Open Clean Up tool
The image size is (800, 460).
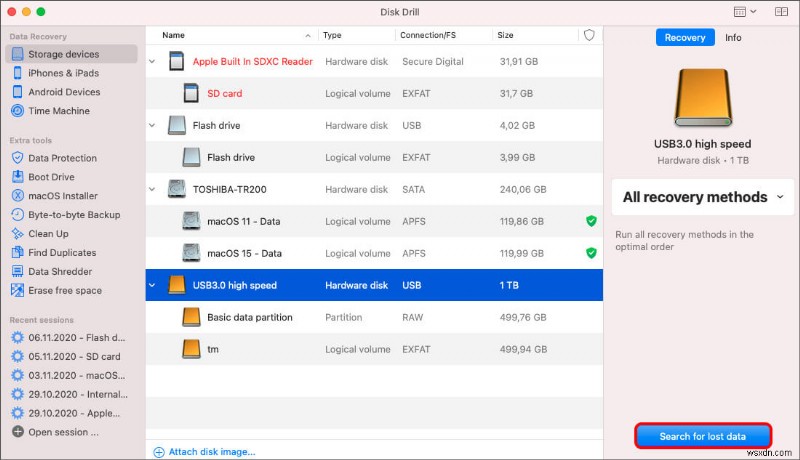click(48, 234)
